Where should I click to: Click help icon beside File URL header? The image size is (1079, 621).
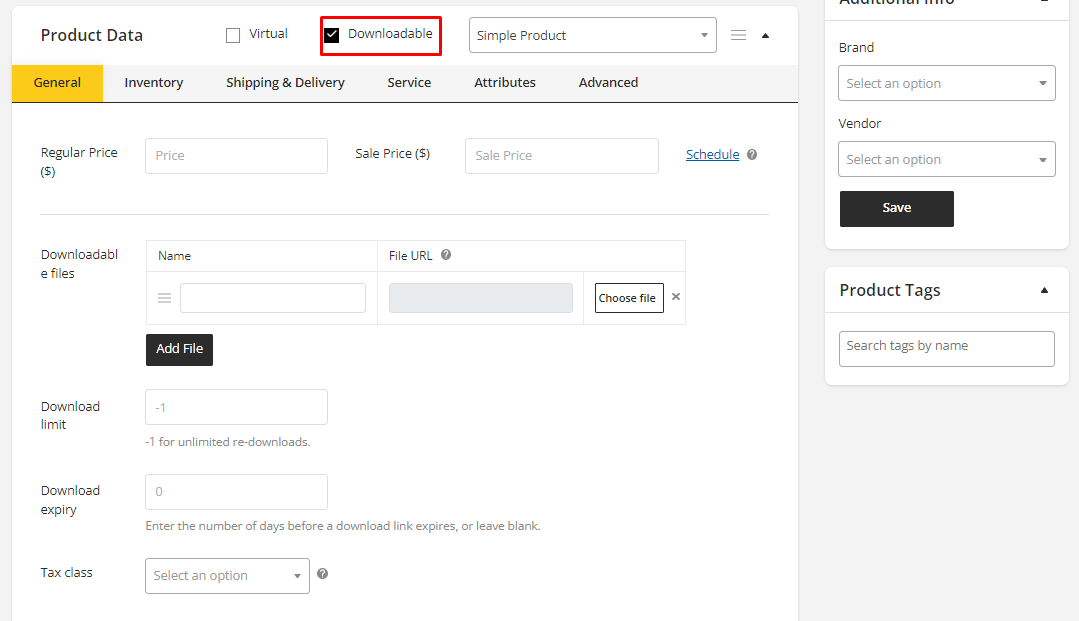click(x=446, y=255)
